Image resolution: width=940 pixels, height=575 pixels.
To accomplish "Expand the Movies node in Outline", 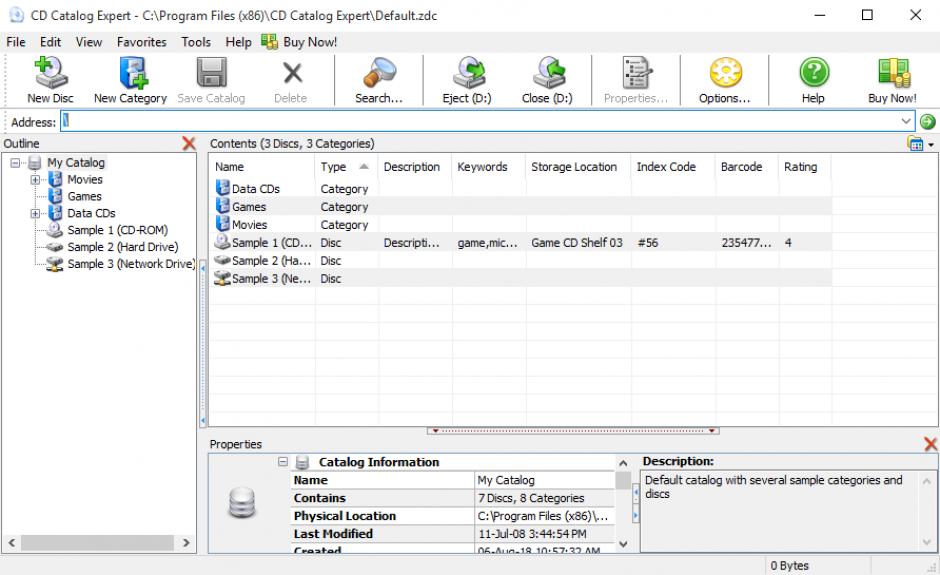I will pos(35,179).
